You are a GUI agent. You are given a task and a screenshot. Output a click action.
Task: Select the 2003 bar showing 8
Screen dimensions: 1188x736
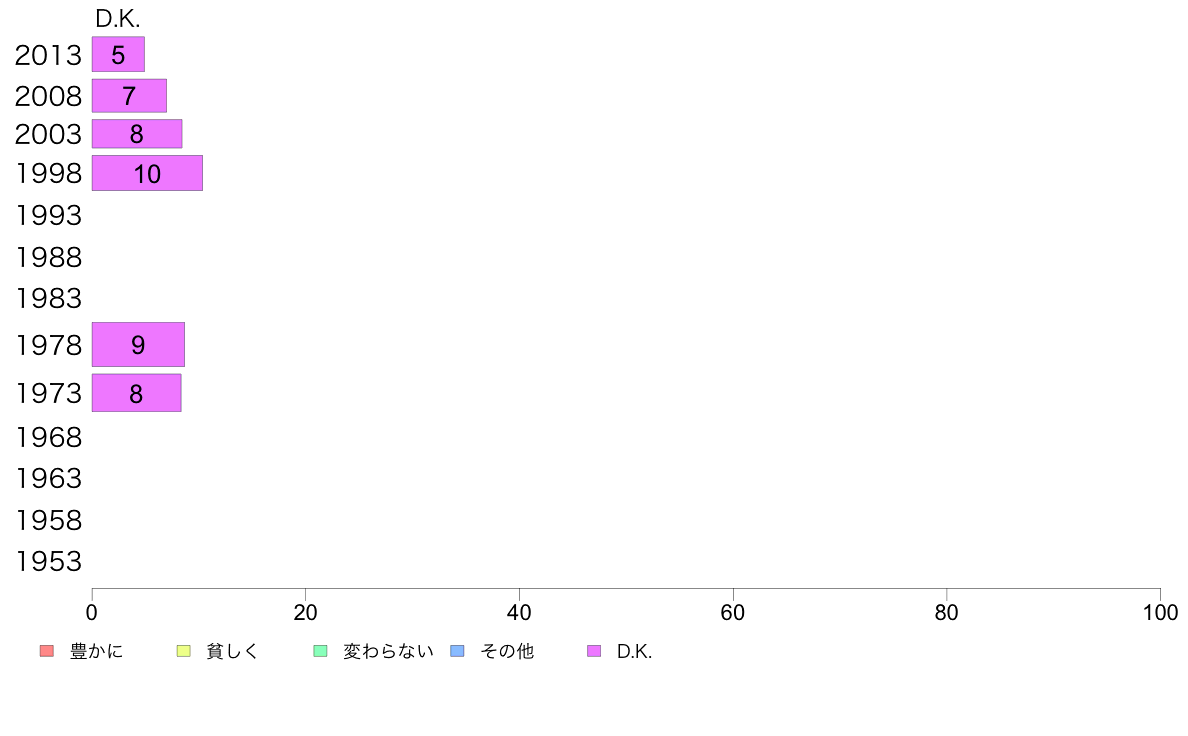click(x=137, y=133)
